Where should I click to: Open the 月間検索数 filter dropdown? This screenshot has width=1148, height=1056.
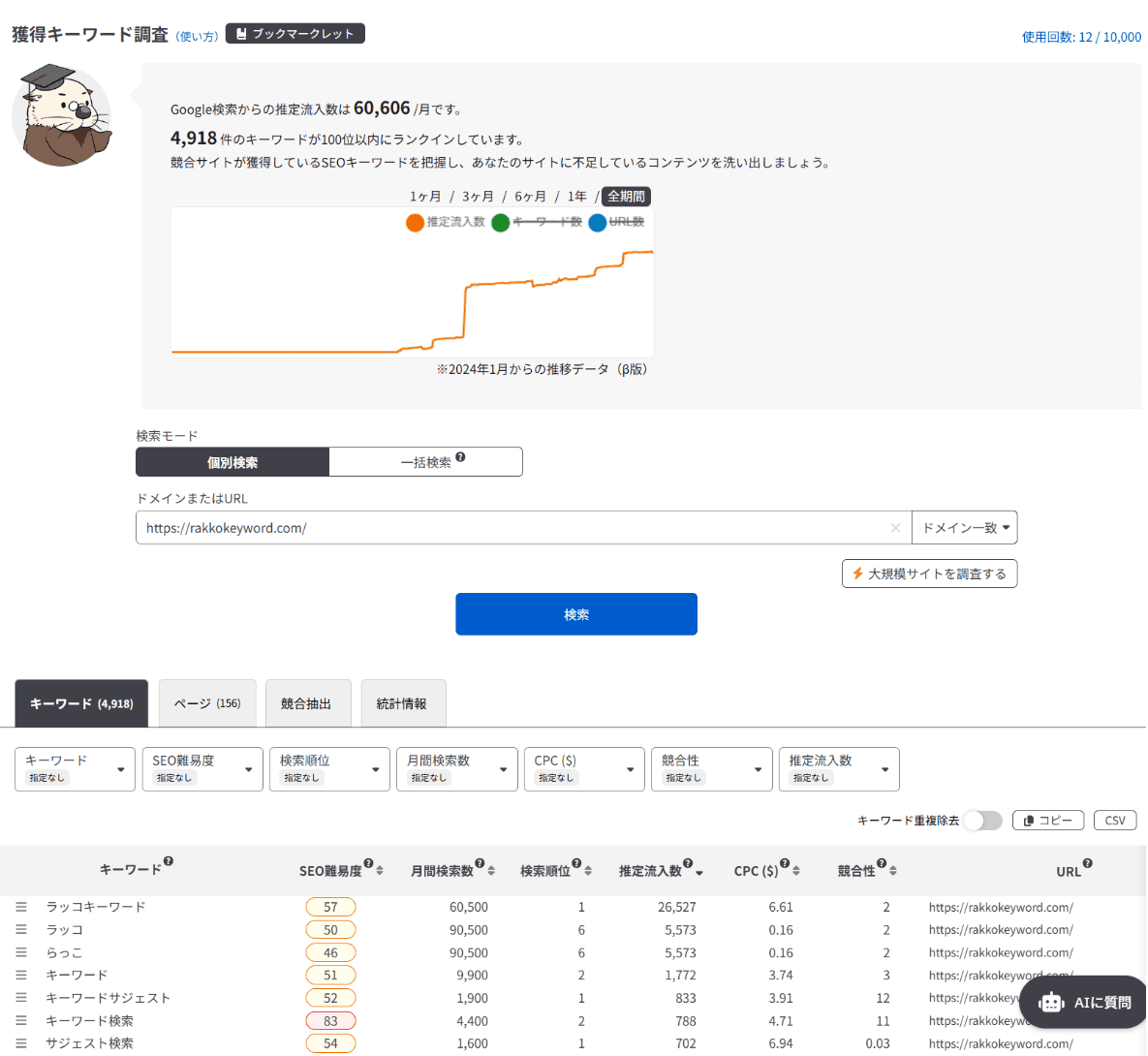(456, 769)
